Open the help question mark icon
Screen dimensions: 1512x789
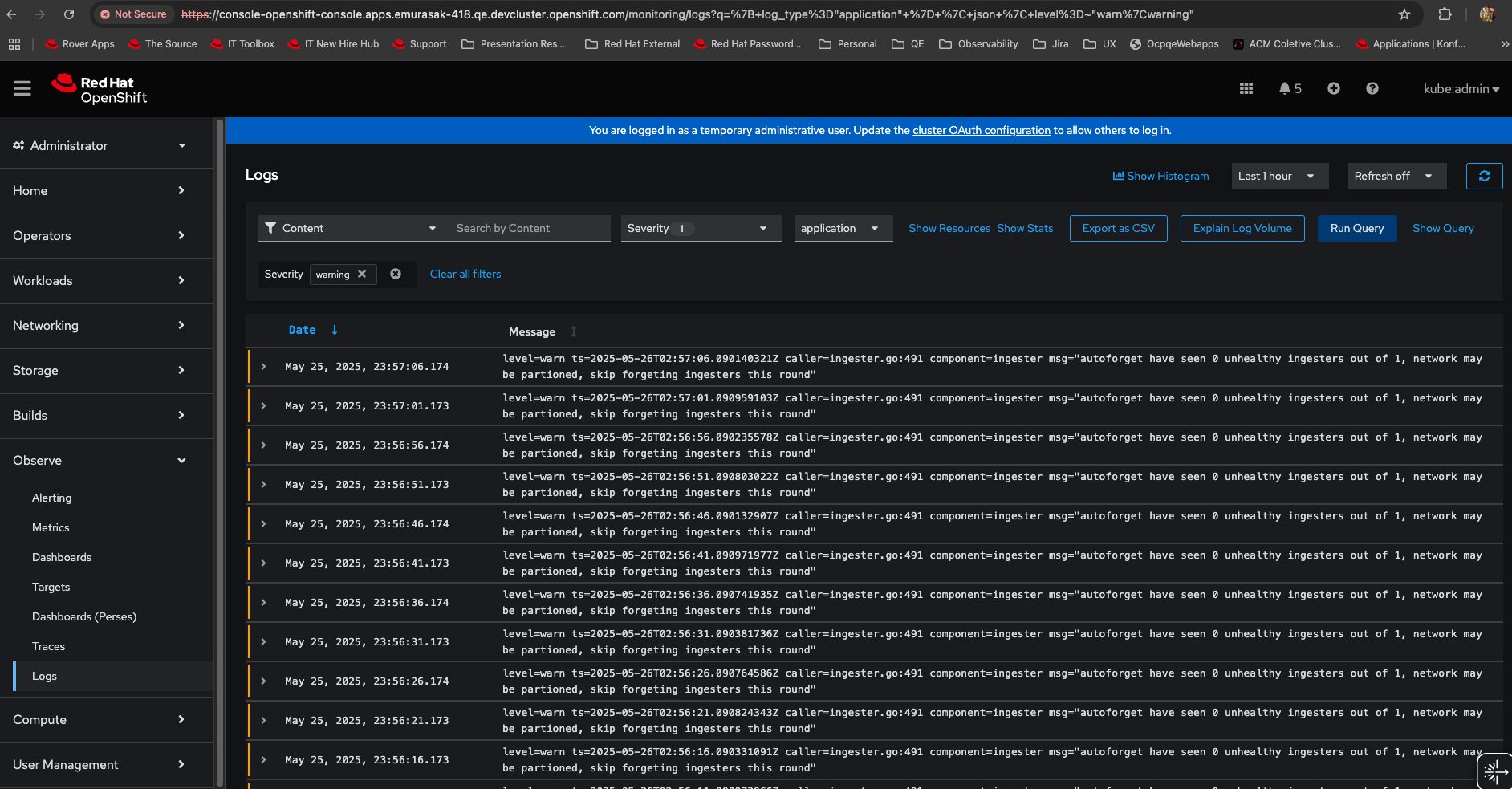[x=1372, y=88]
